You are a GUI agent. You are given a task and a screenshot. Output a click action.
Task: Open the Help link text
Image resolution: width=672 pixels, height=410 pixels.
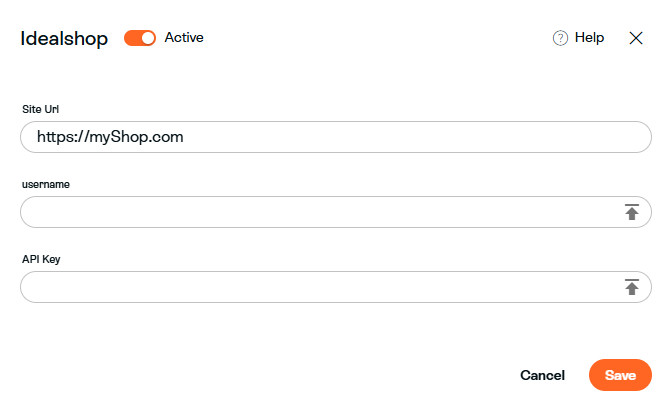pos(589,38)
